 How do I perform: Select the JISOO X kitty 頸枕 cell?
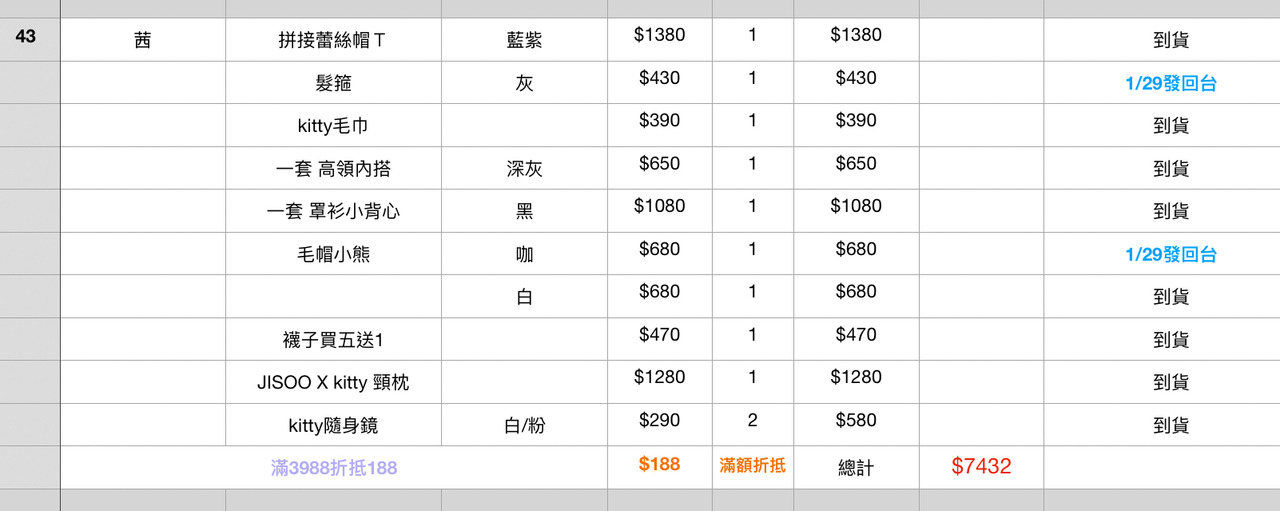(333, 382)
